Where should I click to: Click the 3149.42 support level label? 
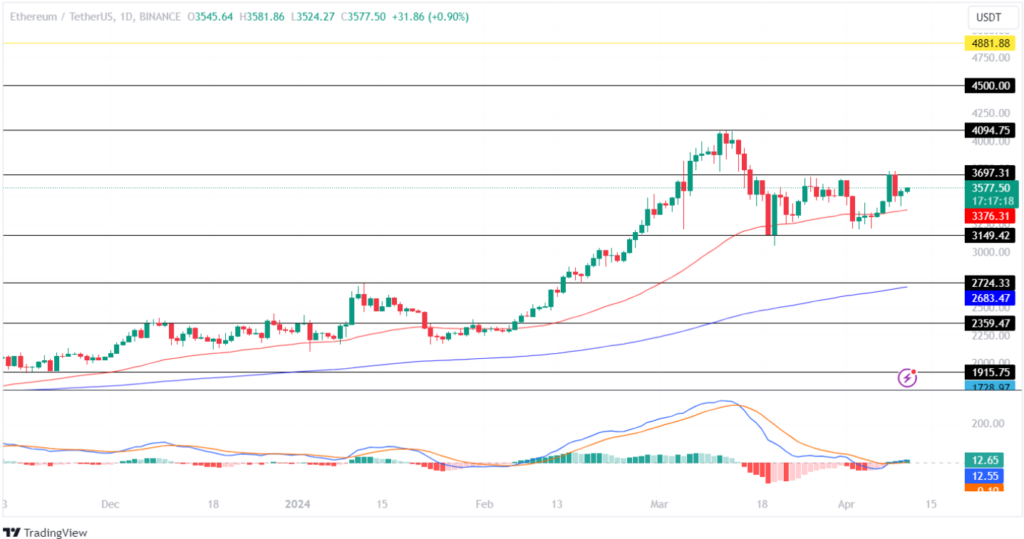990,235
